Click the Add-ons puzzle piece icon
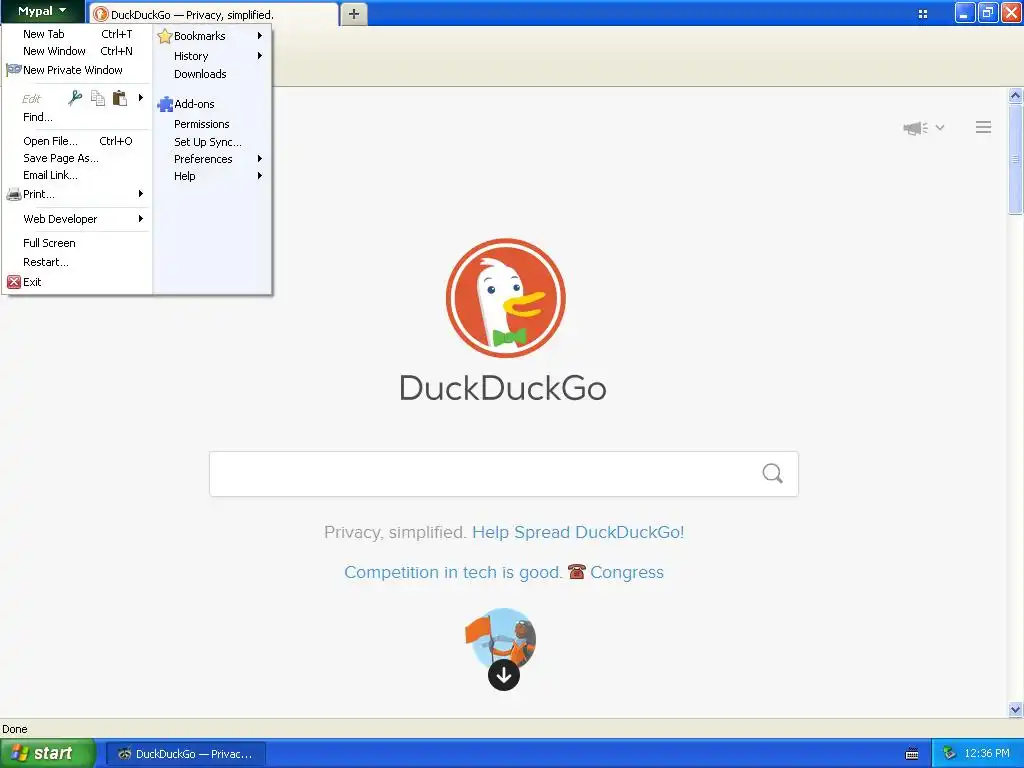This screenshot has width=1024, height=768. [x=165, y=104]
